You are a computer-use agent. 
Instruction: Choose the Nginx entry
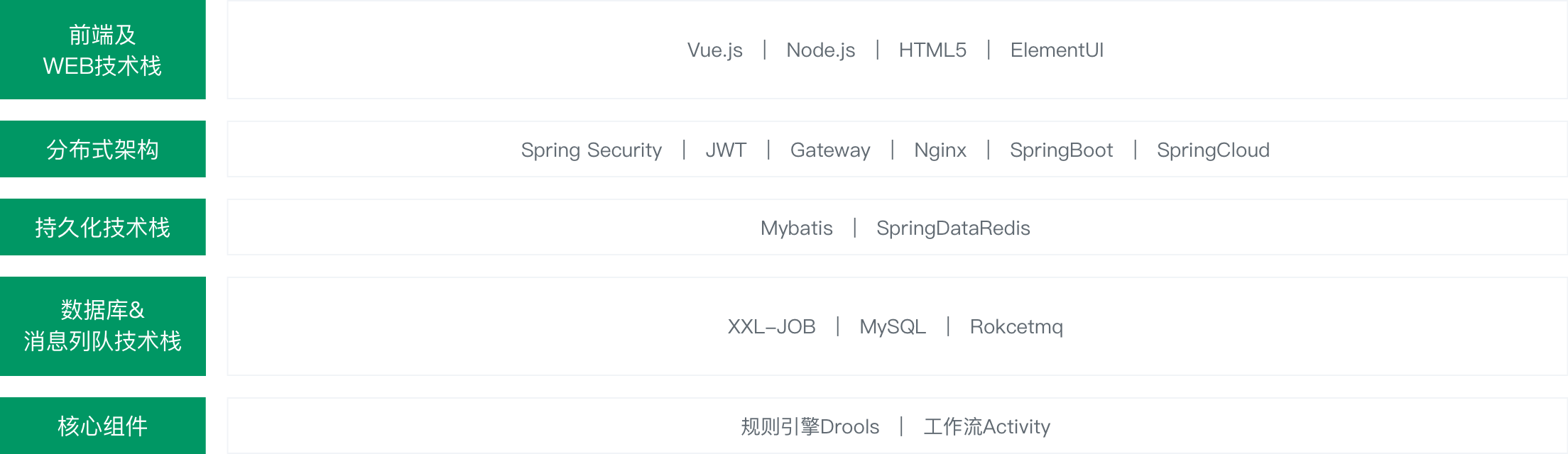[940, 150]
